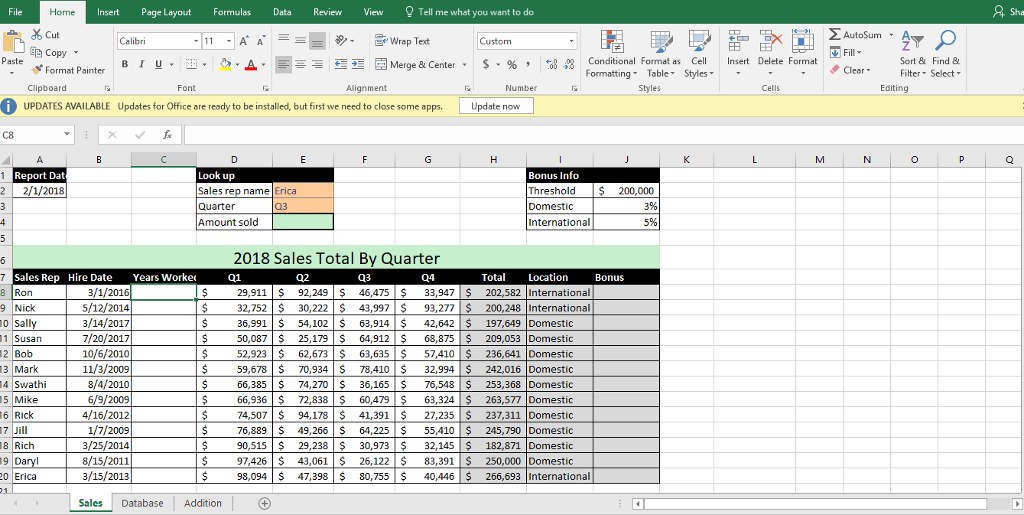Open the Database sheet tab

(142, 503)
